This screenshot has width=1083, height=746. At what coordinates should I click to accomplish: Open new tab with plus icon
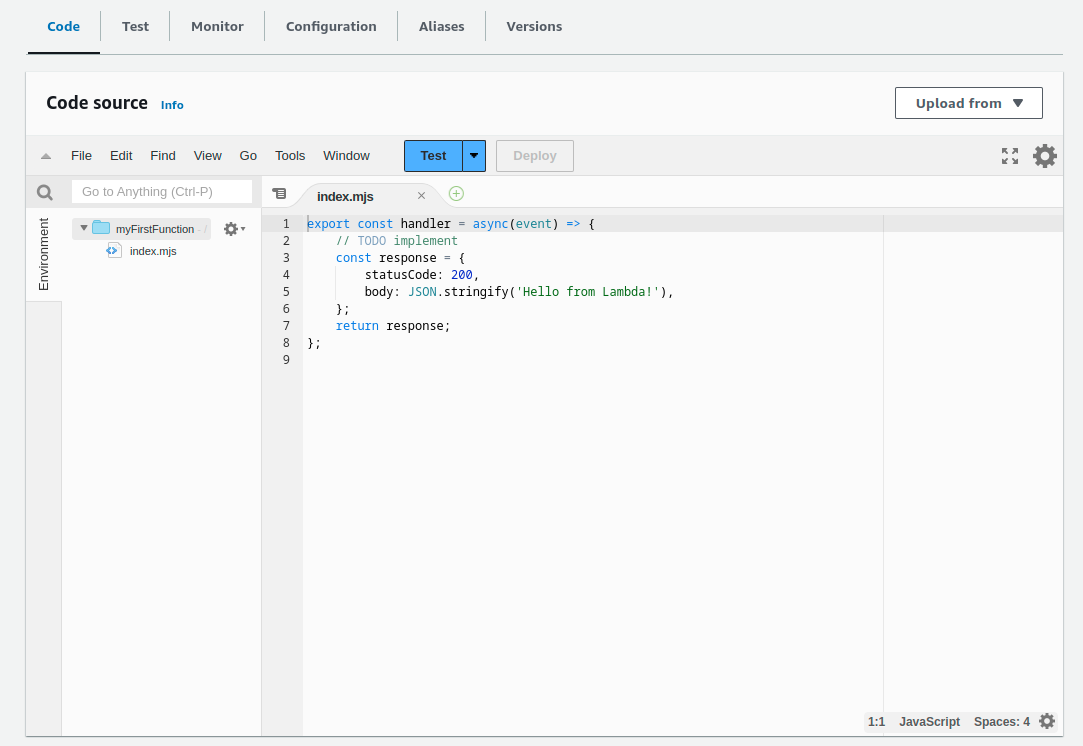point(456,194)
